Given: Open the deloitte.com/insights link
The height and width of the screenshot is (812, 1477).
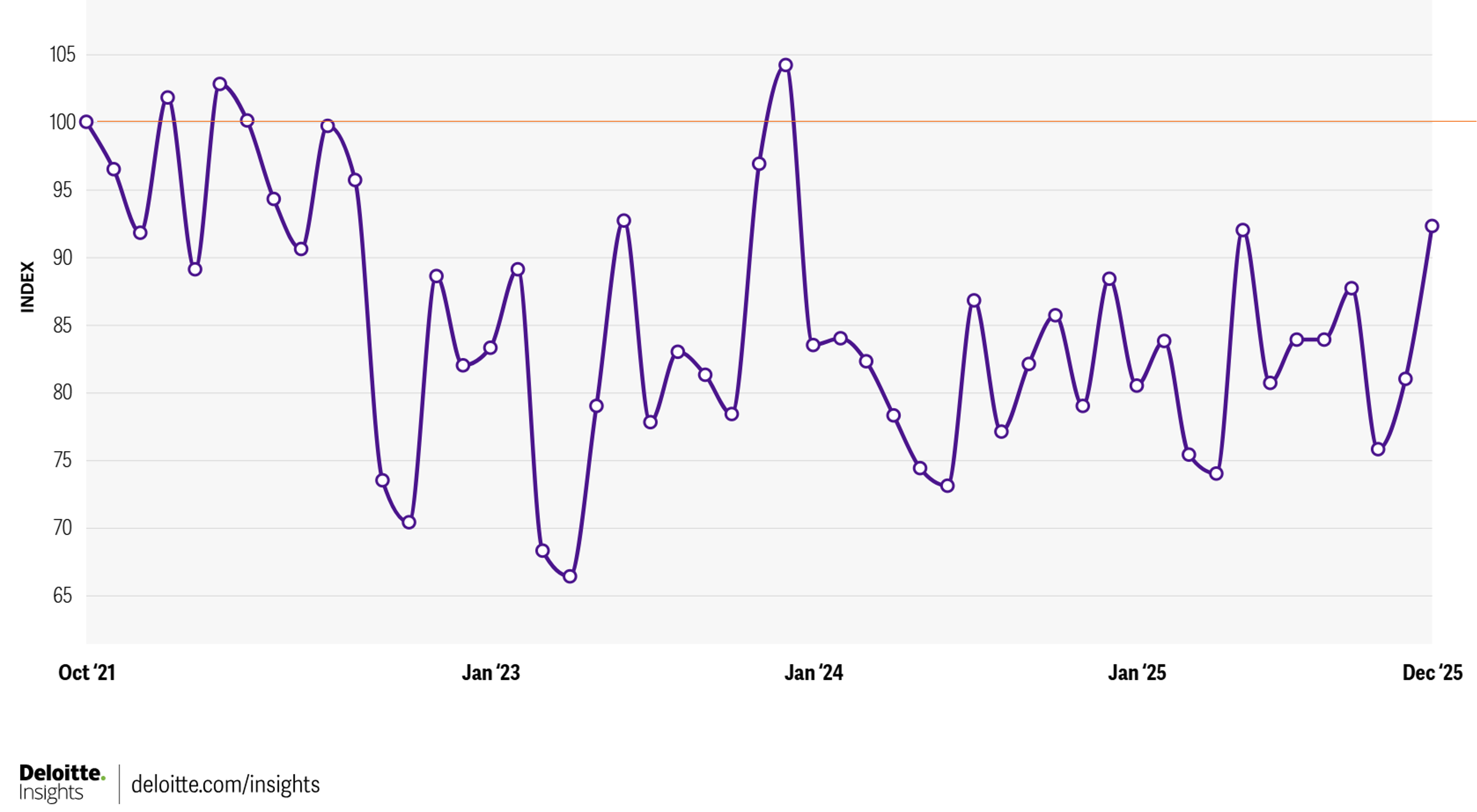Looking at the screenshot, I should pos(225,784).
